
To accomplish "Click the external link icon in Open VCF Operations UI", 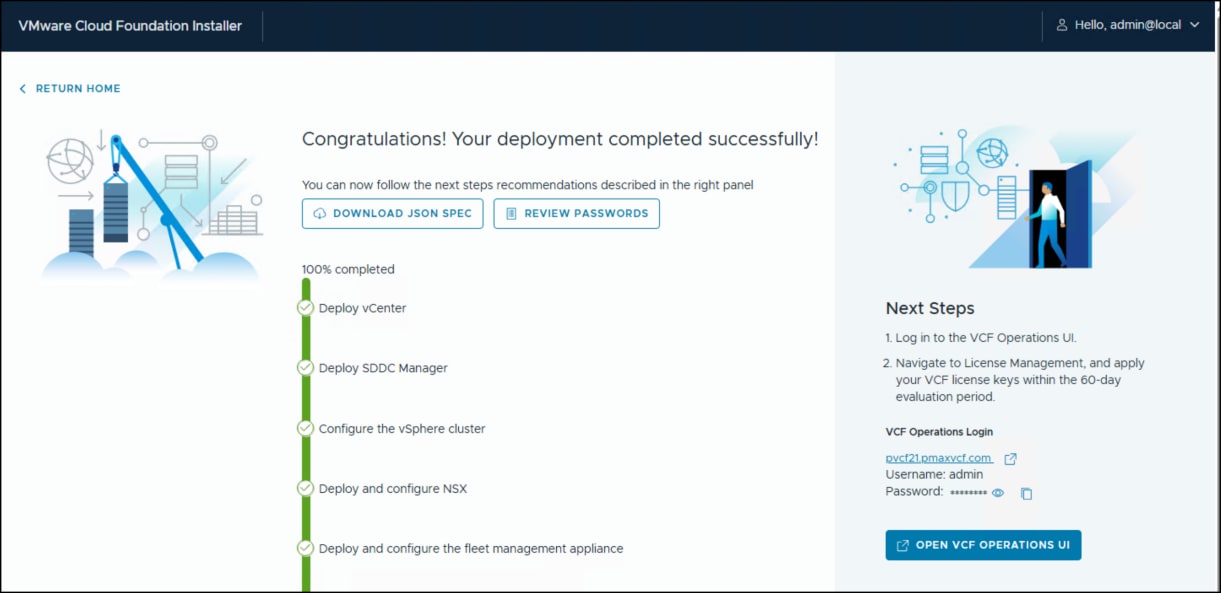I will tap(903, 545).
